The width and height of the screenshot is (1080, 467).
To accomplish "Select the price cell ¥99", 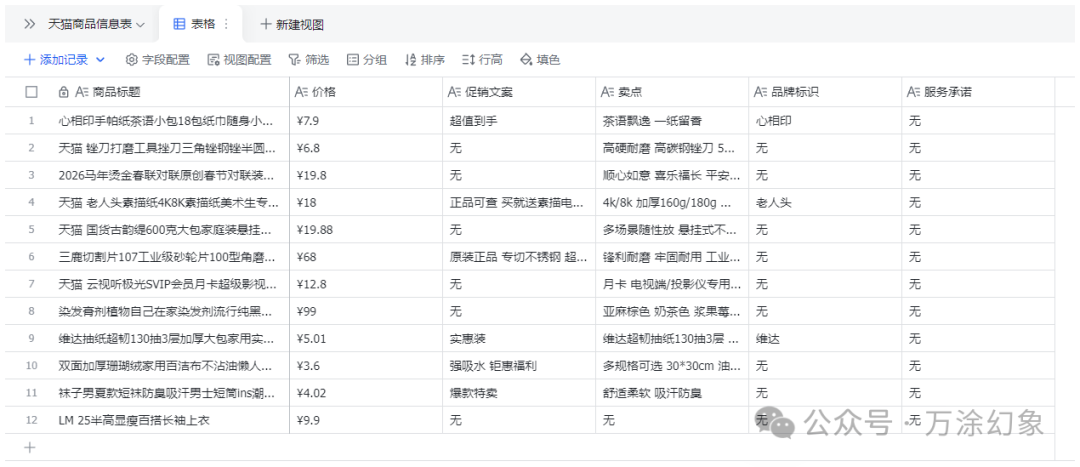I will click(x=366, y=311).
